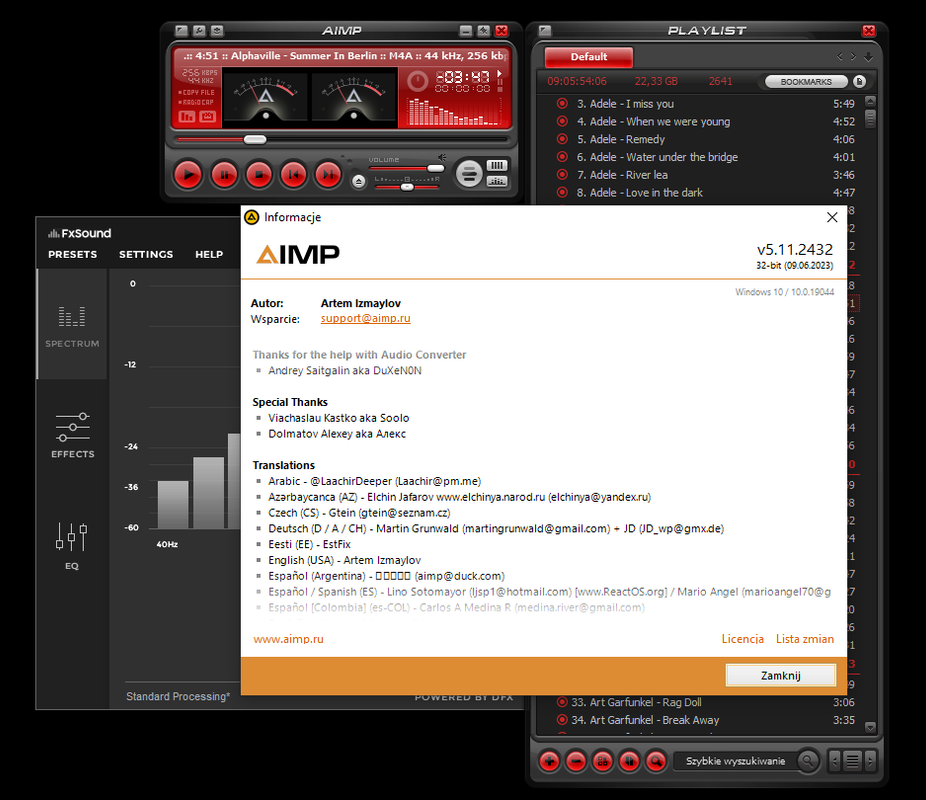Select the Default playlist tab

[588, 57]
